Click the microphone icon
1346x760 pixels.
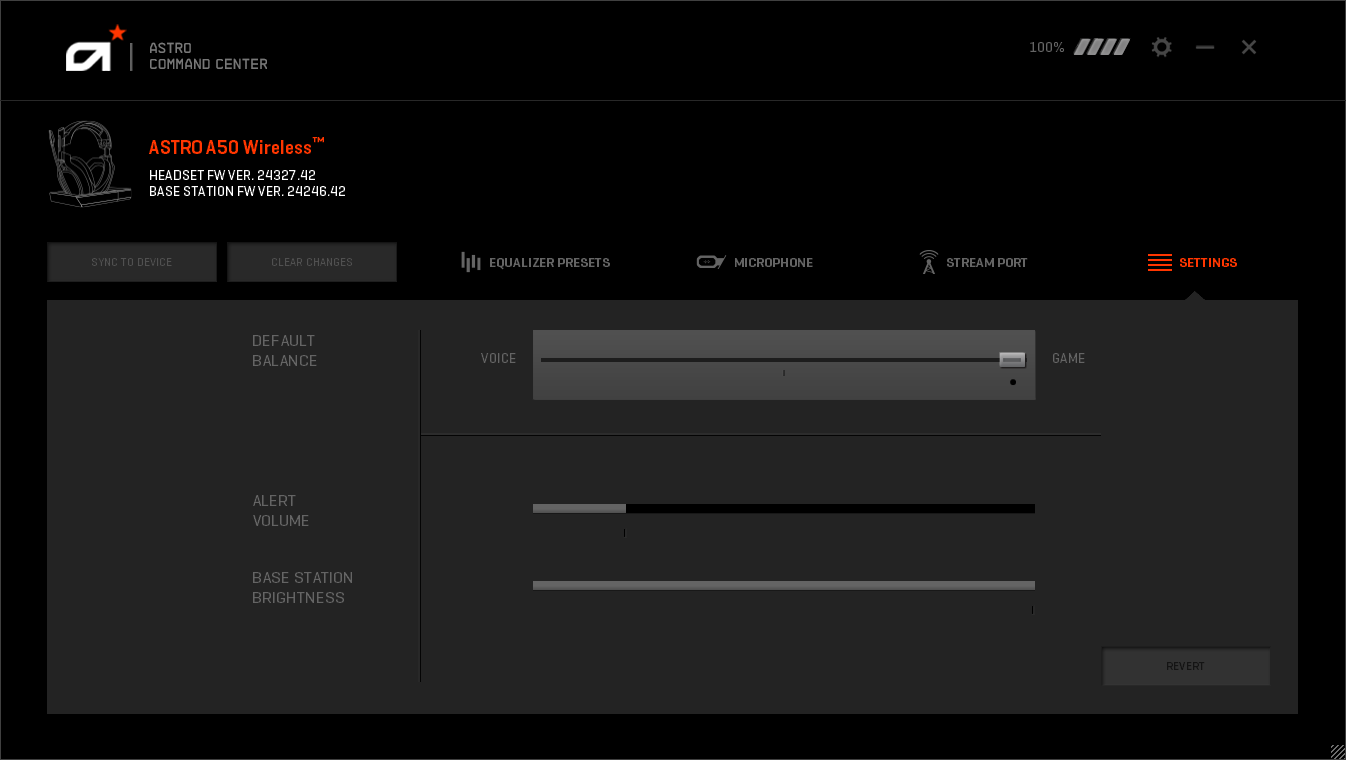pyautogui.click(x=711, y=262)
